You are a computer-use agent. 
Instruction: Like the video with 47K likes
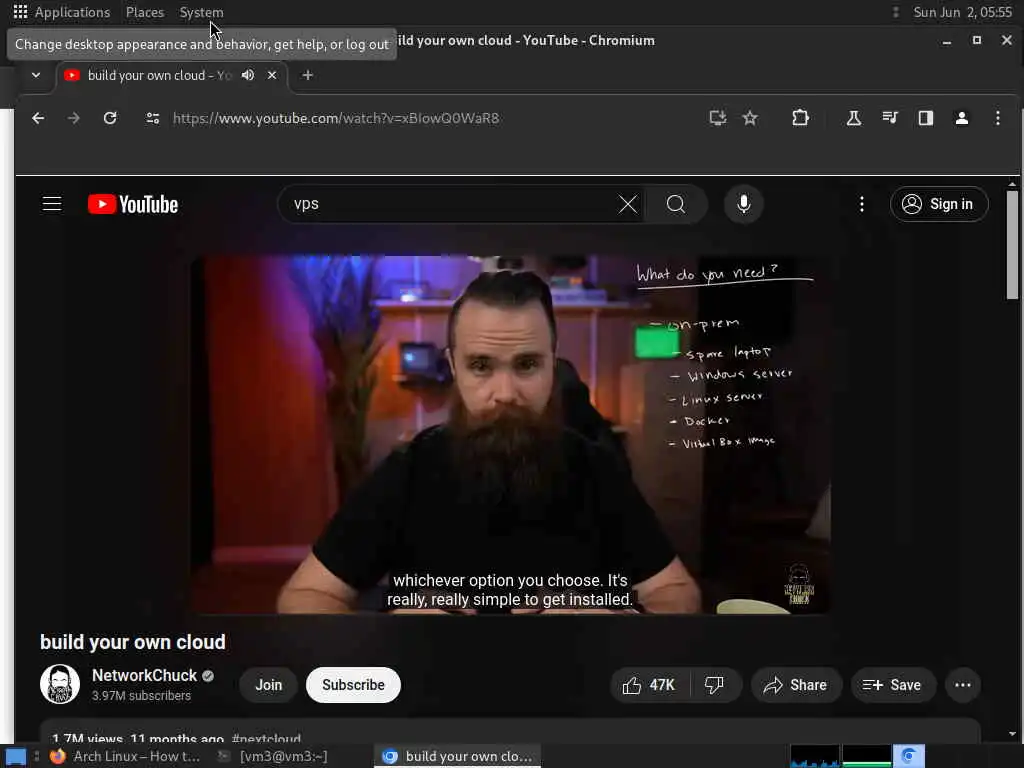[648, 684]
